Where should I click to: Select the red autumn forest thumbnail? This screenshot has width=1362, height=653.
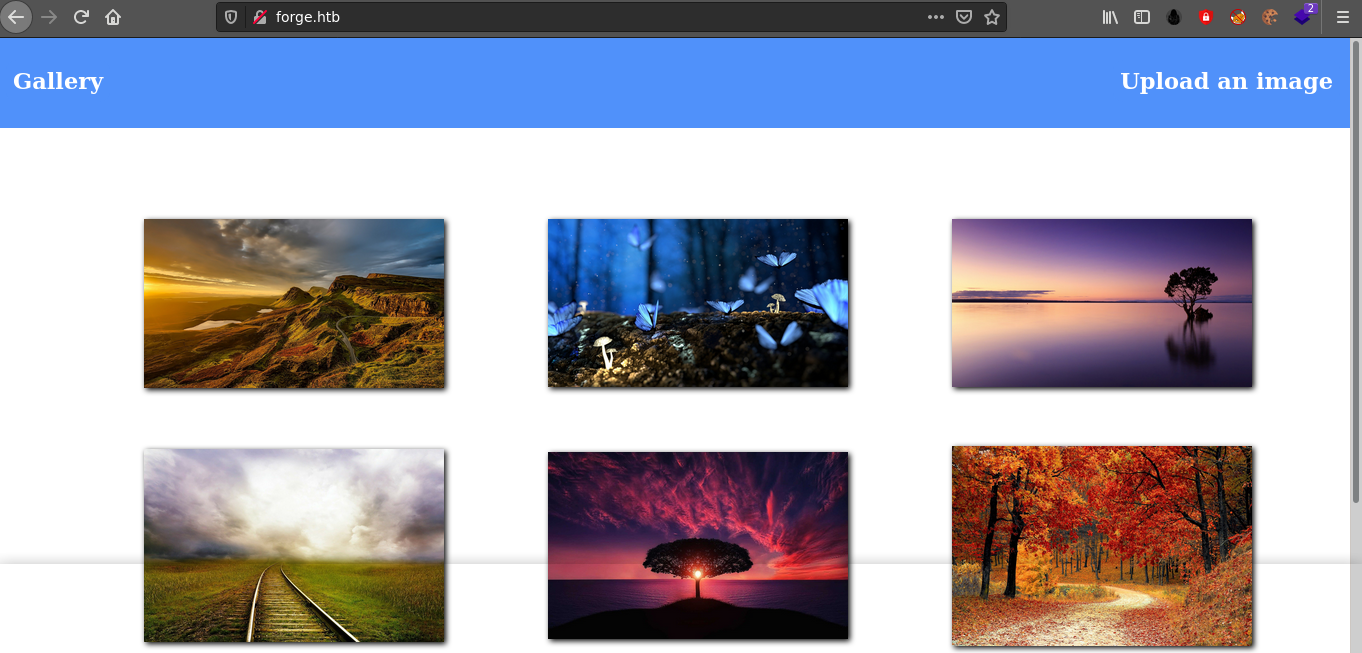click(x=1102, y=546)
